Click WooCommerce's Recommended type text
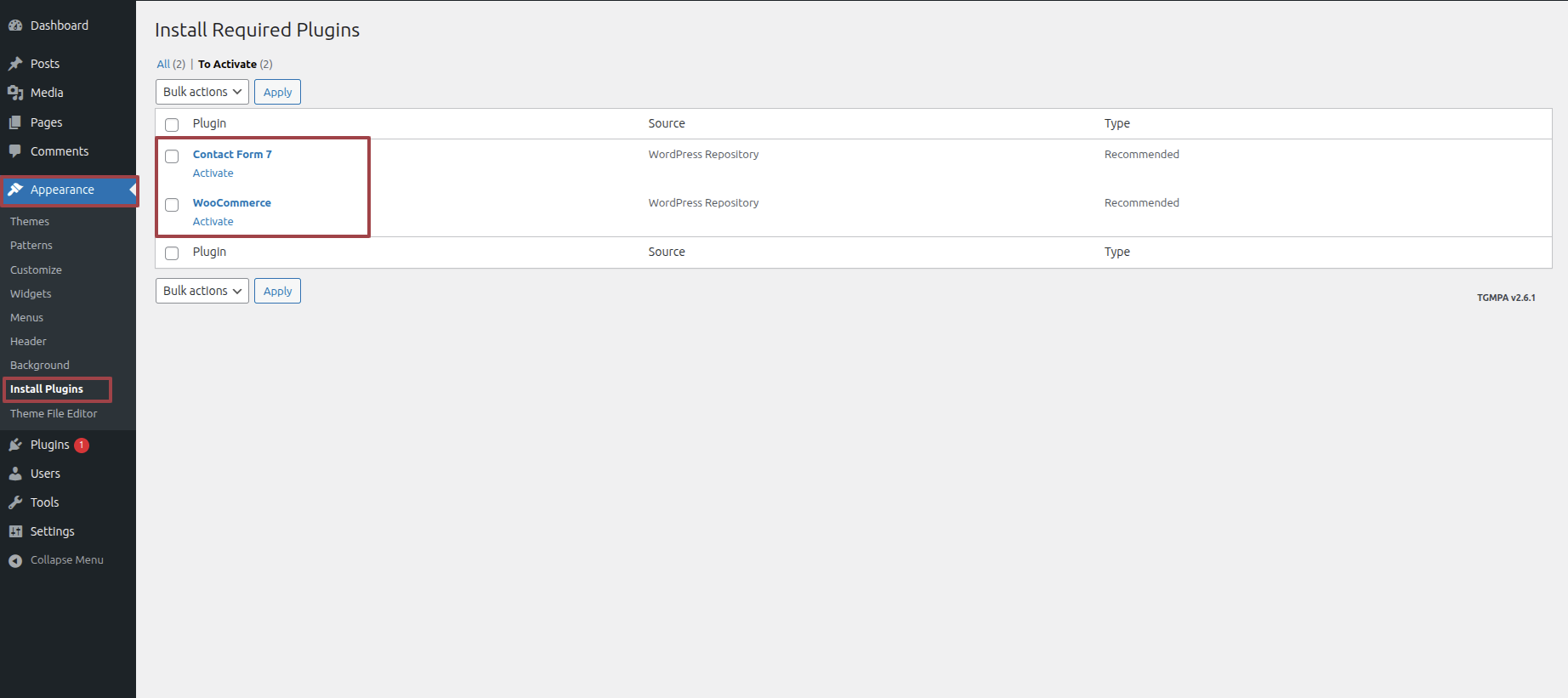The width and height of the screenshot is (1568, 698). click(1142, 202)
